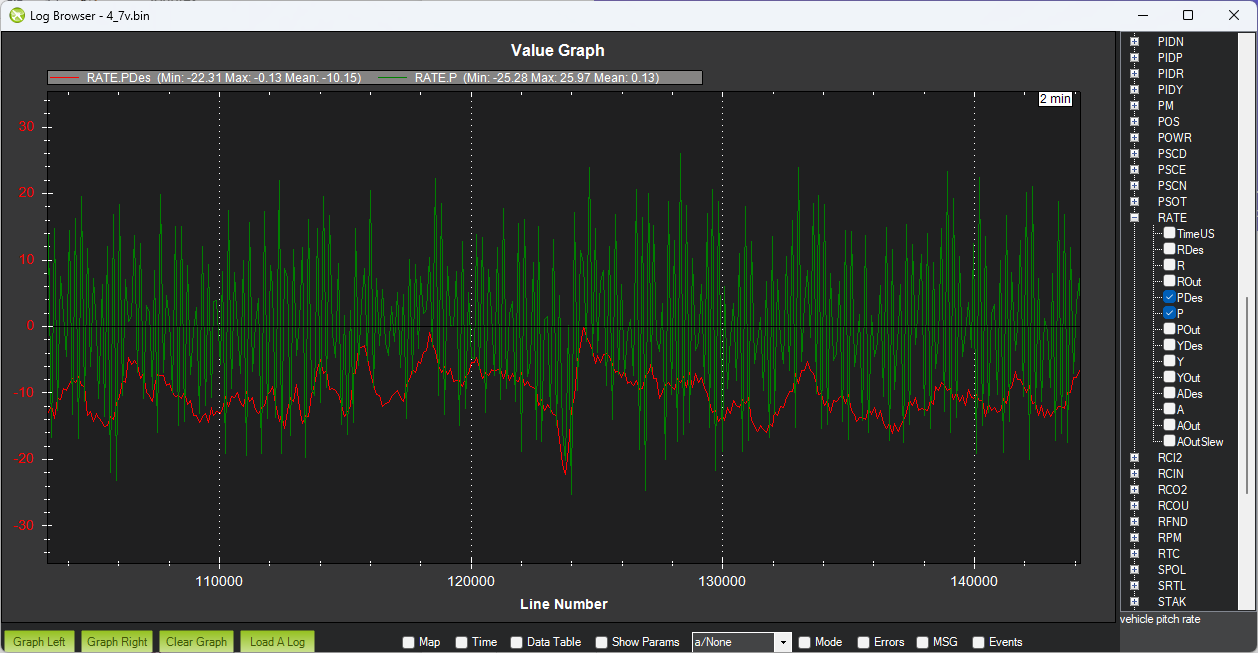
Task: Expand the RCIN log message group
Action: tap(1134, 474)
